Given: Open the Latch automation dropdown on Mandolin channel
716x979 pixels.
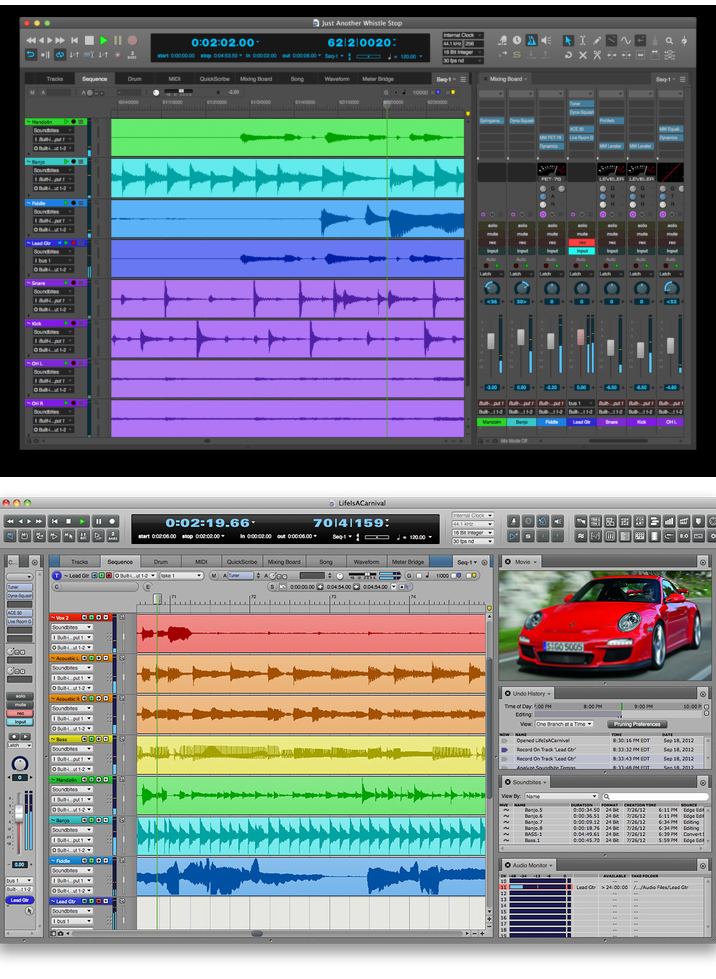Looking at the screenshot, I should (491, 274).
